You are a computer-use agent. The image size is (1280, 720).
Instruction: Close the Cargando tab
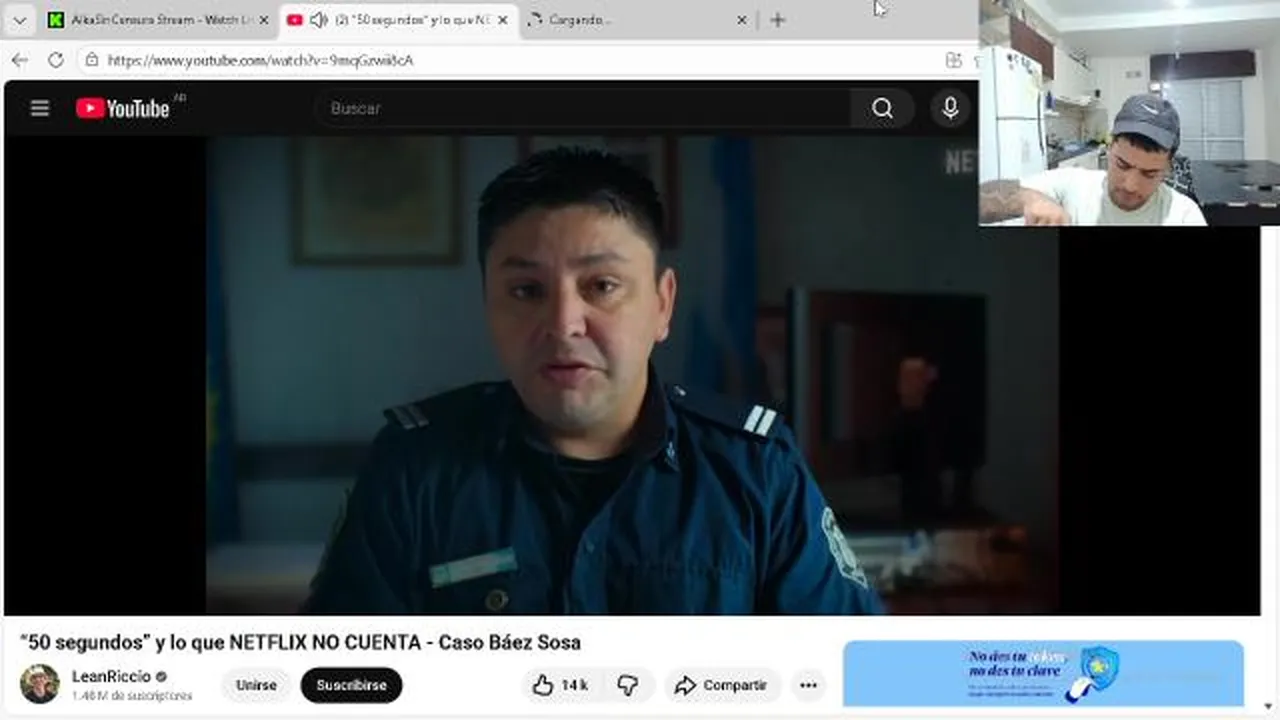(742, 20)
